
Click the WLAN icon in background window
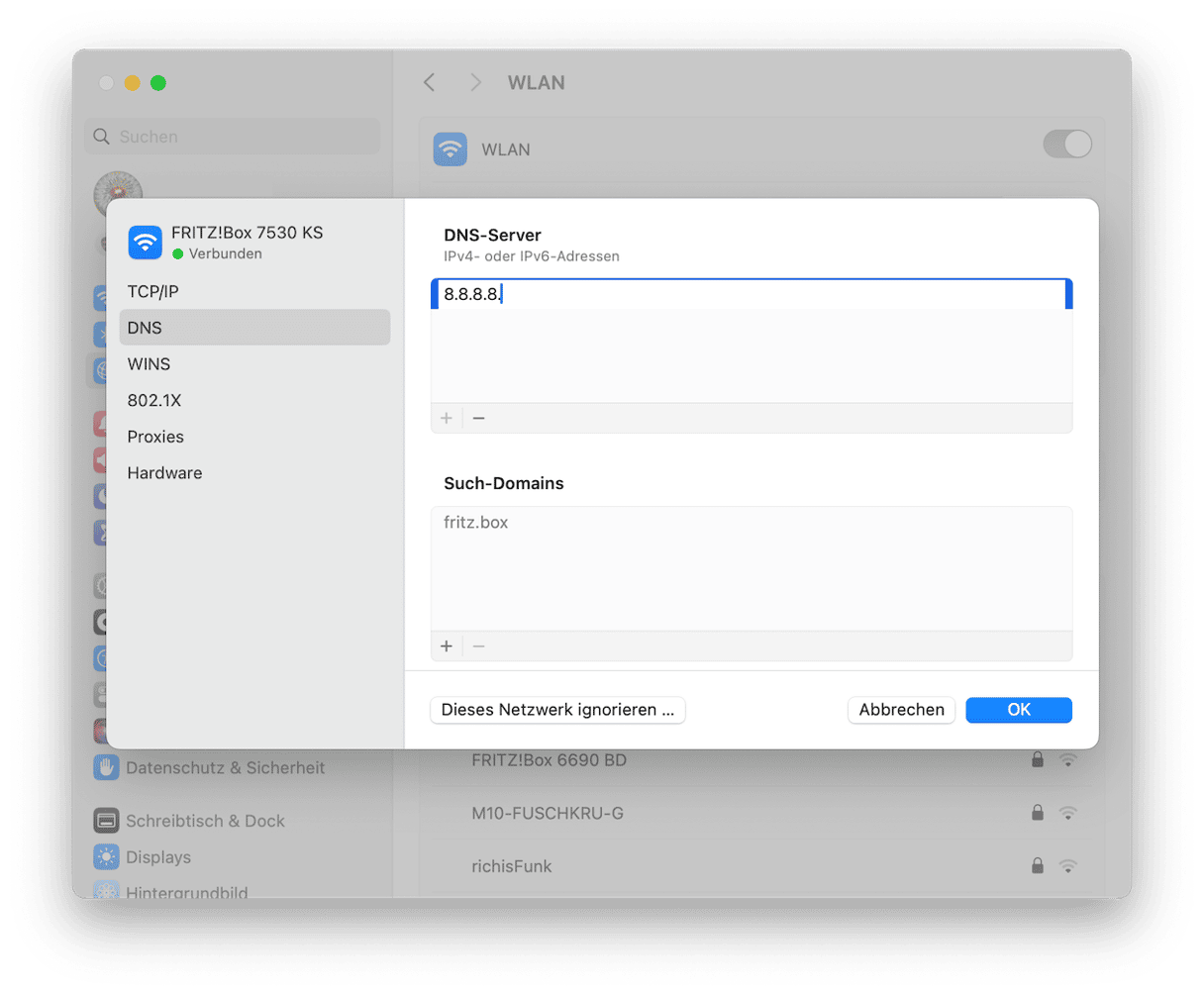tap(451, 149)
